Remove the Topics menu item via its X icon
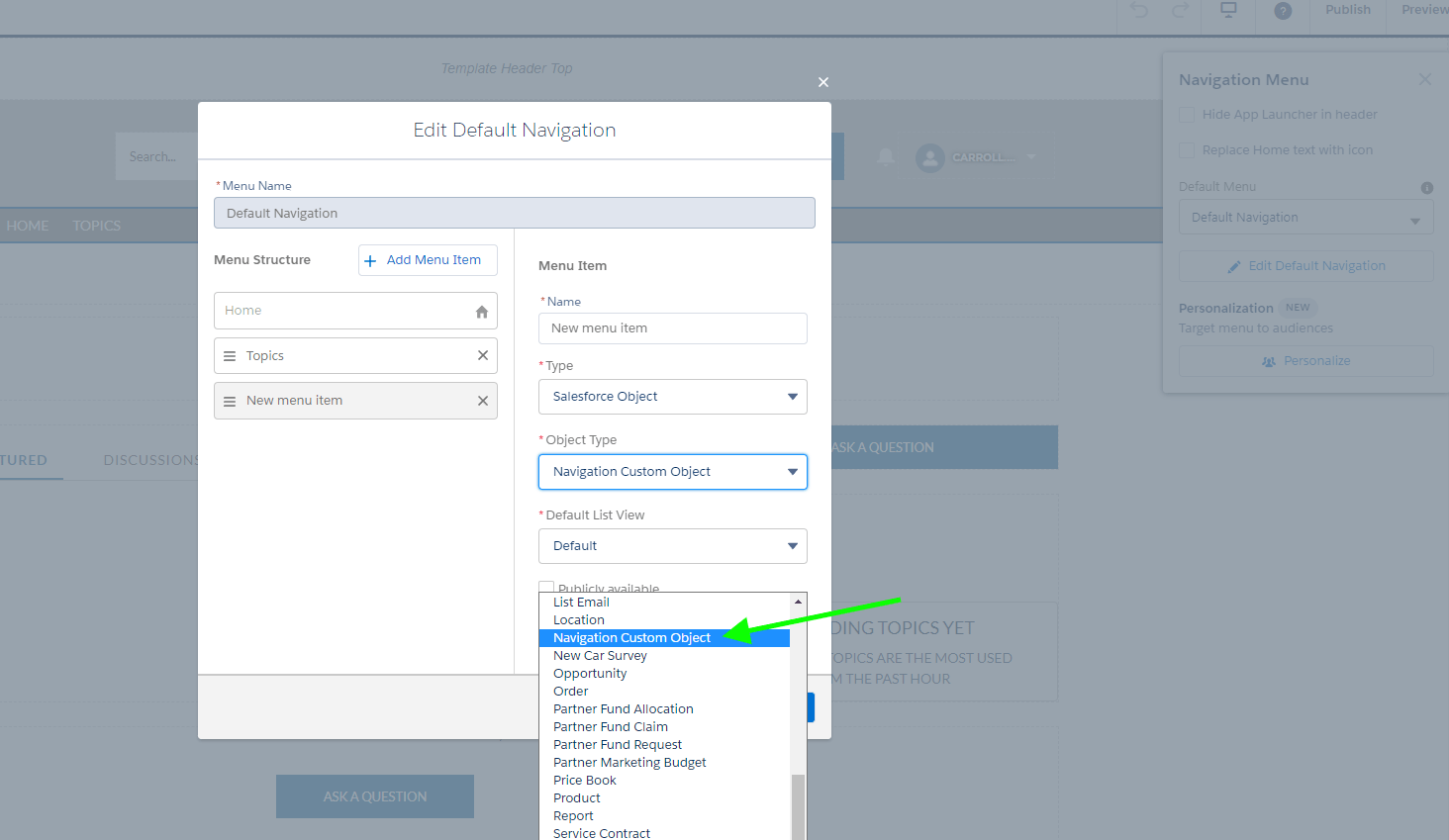 tap(483, 355)
